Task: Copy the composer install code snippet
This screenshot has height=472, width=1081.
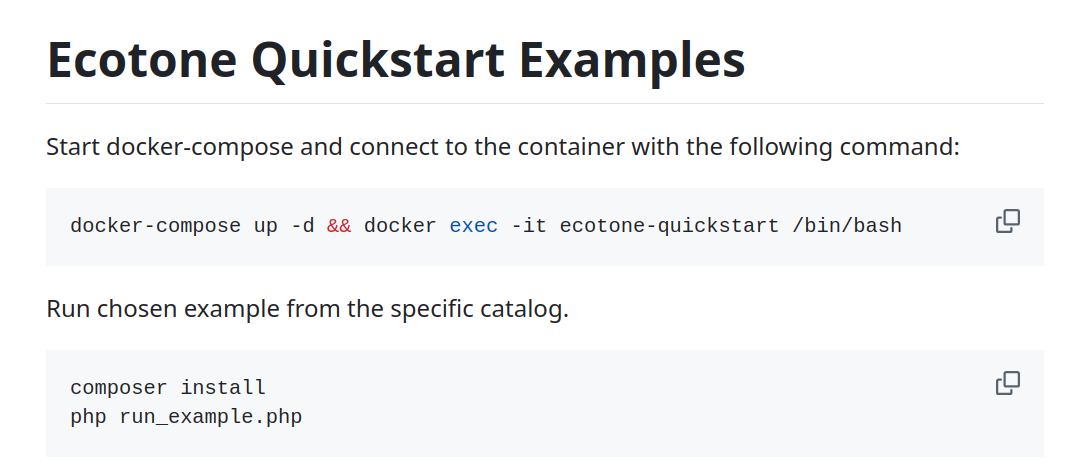Action: pos(1007,383)
